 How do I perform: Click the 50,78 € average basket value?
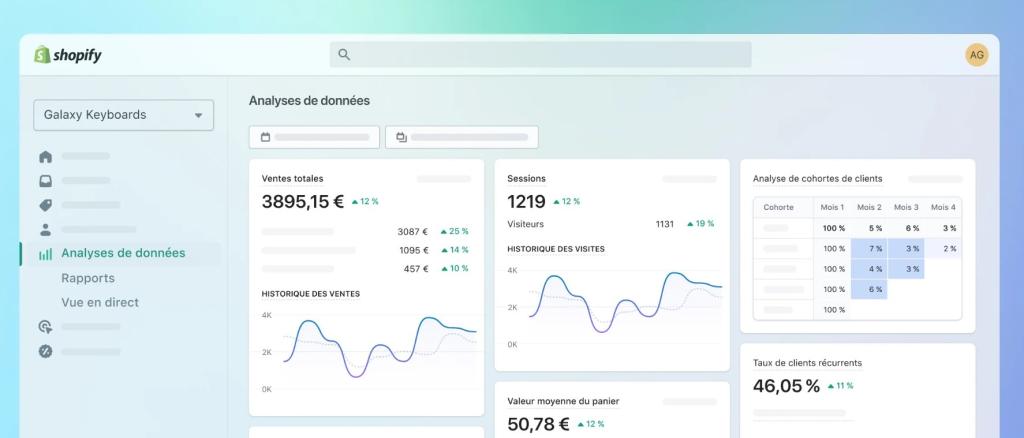538,424
